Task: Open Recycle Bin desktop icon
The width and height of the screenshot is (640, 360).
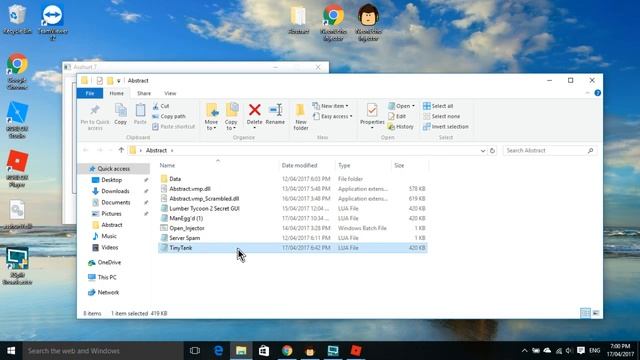Action: coord(17,20)
